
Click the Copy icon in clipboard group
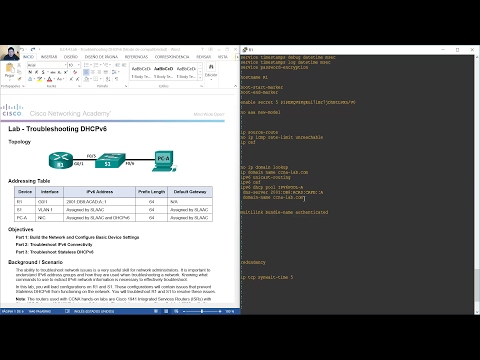pos(19,72)
